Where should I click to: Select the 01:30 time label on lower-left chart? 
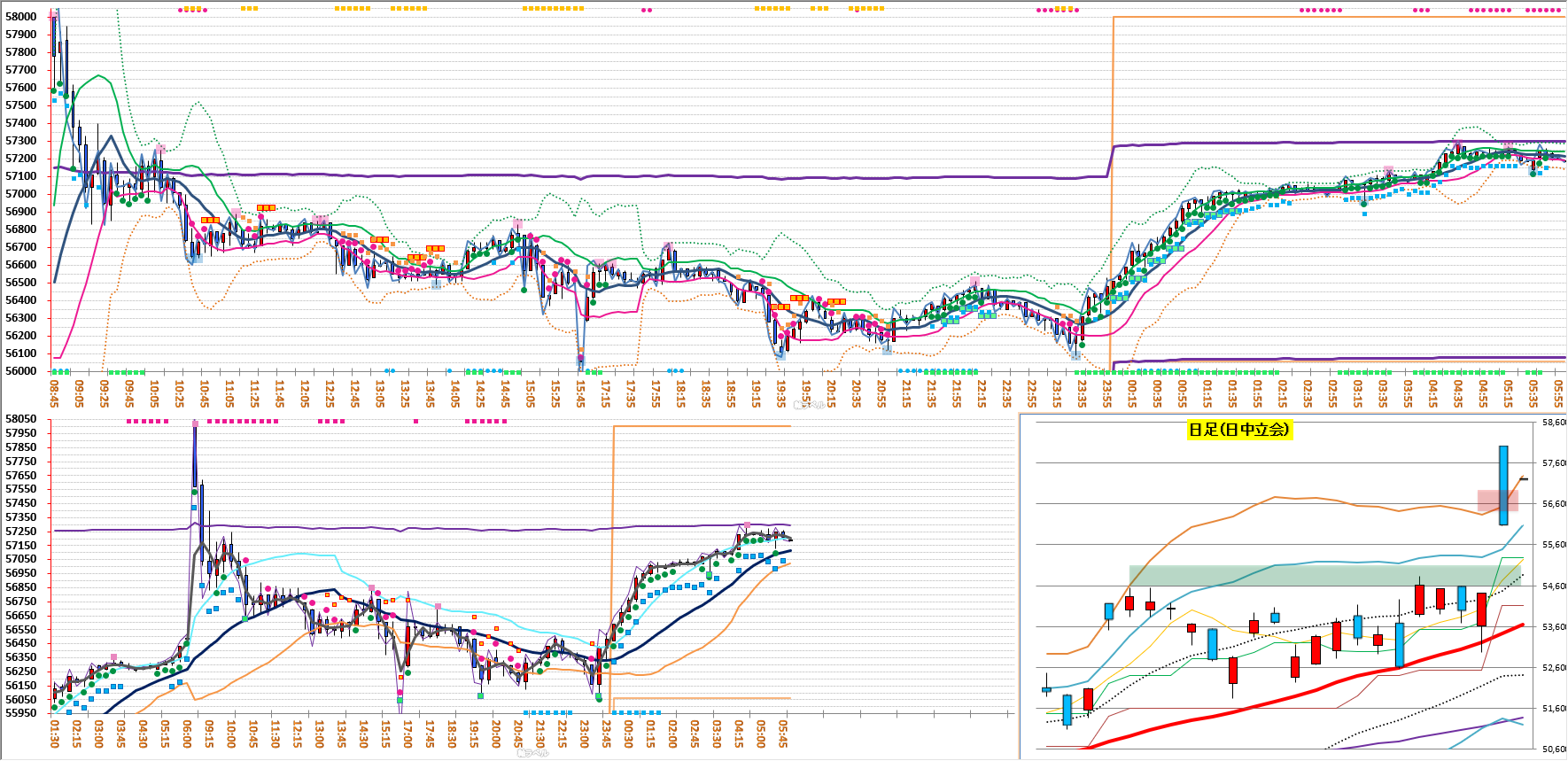click(x=55, y=734)
